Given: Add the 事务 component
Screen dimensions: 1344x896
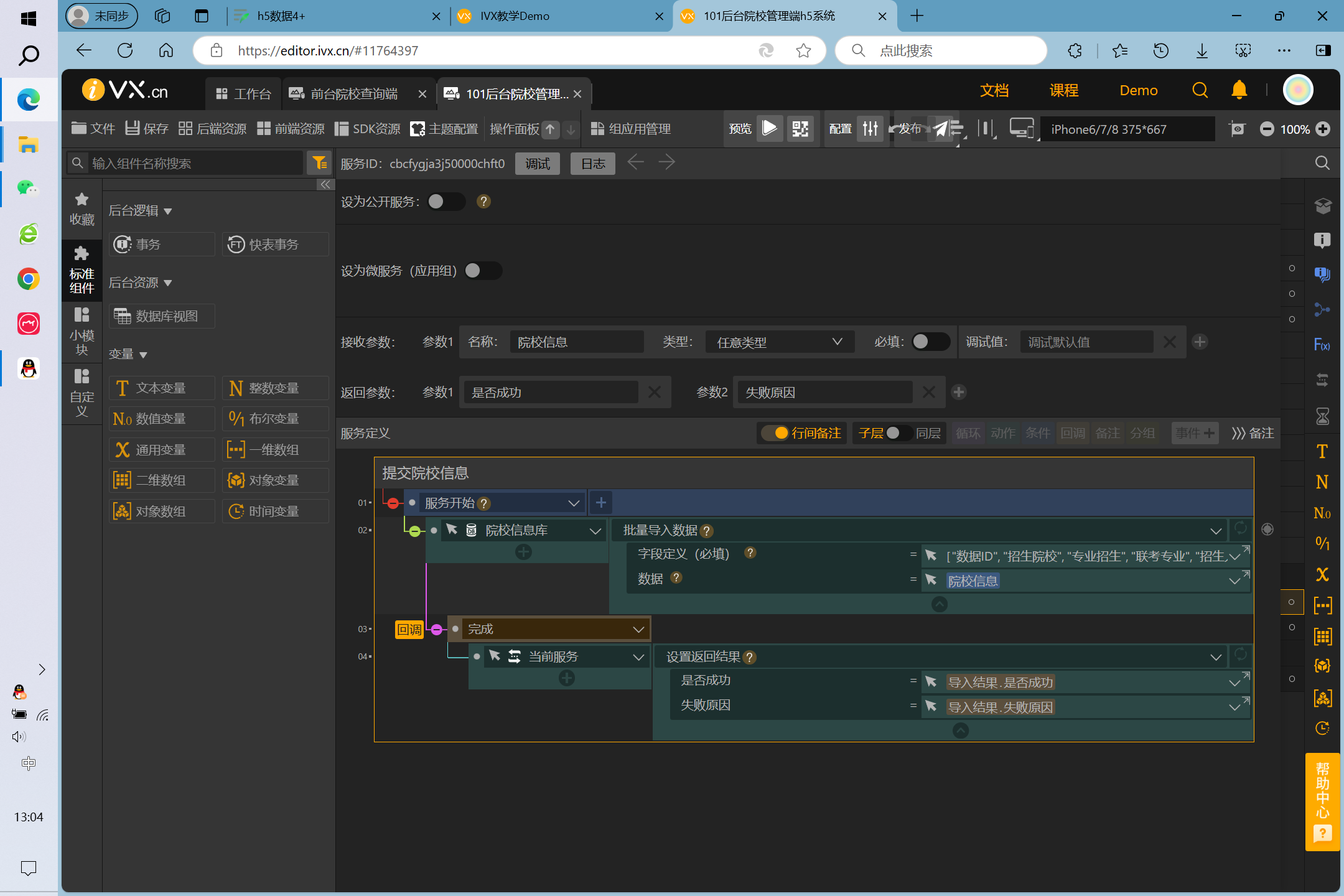Looking at the screenshot, I should [162, 245].
